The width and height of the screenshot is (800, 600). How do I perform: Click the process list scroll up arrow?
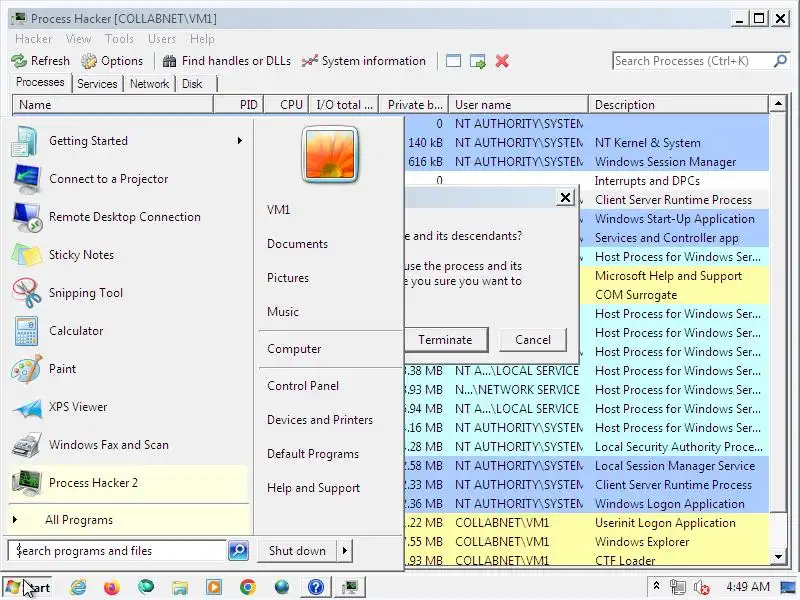coord(778,103)
